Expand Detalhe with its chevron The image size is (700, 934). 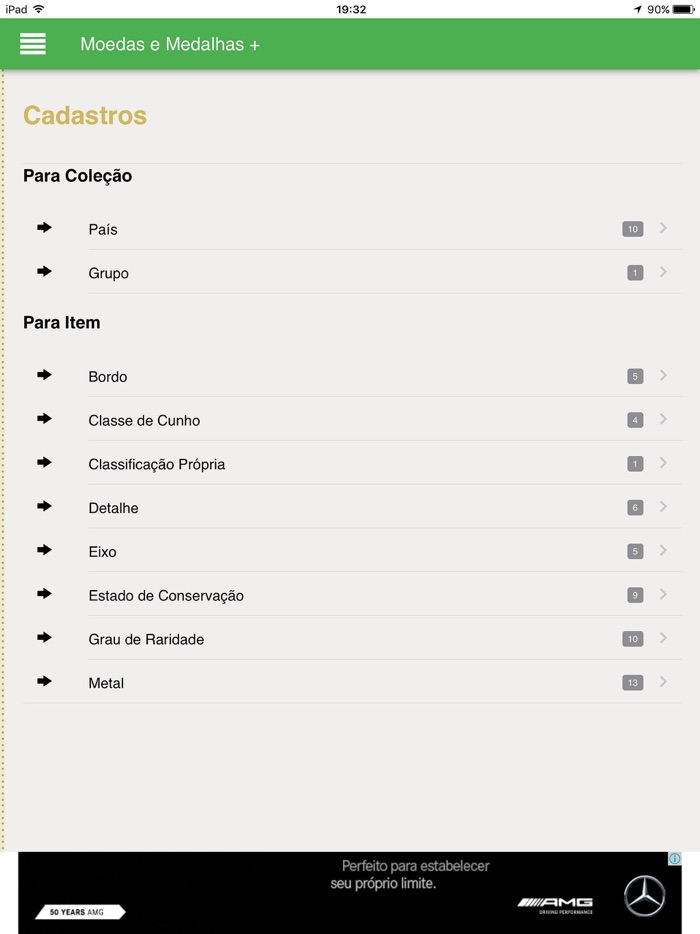click(x=663, y=507)
